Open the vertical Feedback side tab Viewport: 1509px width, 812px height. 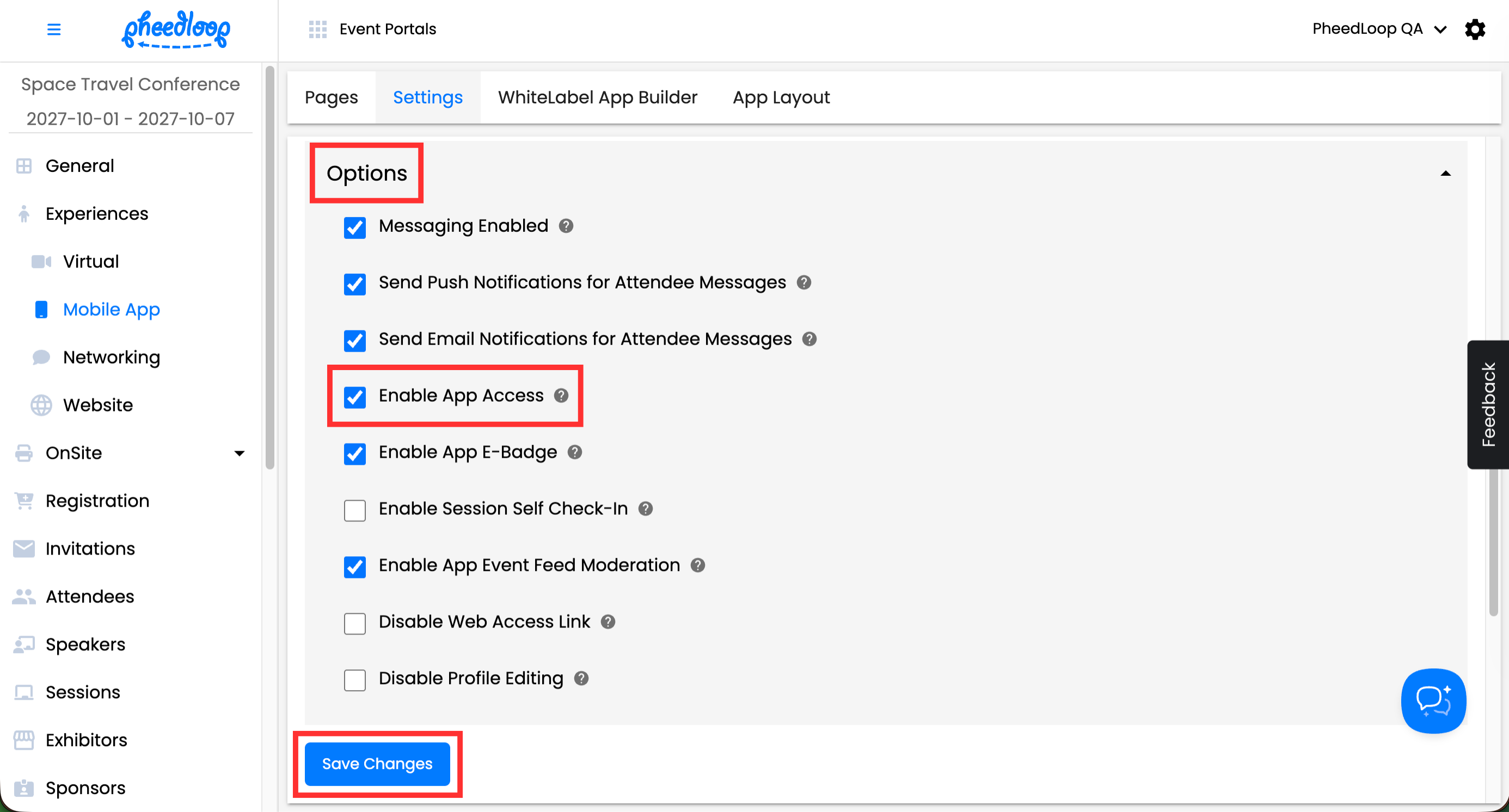pos(1487,404)
